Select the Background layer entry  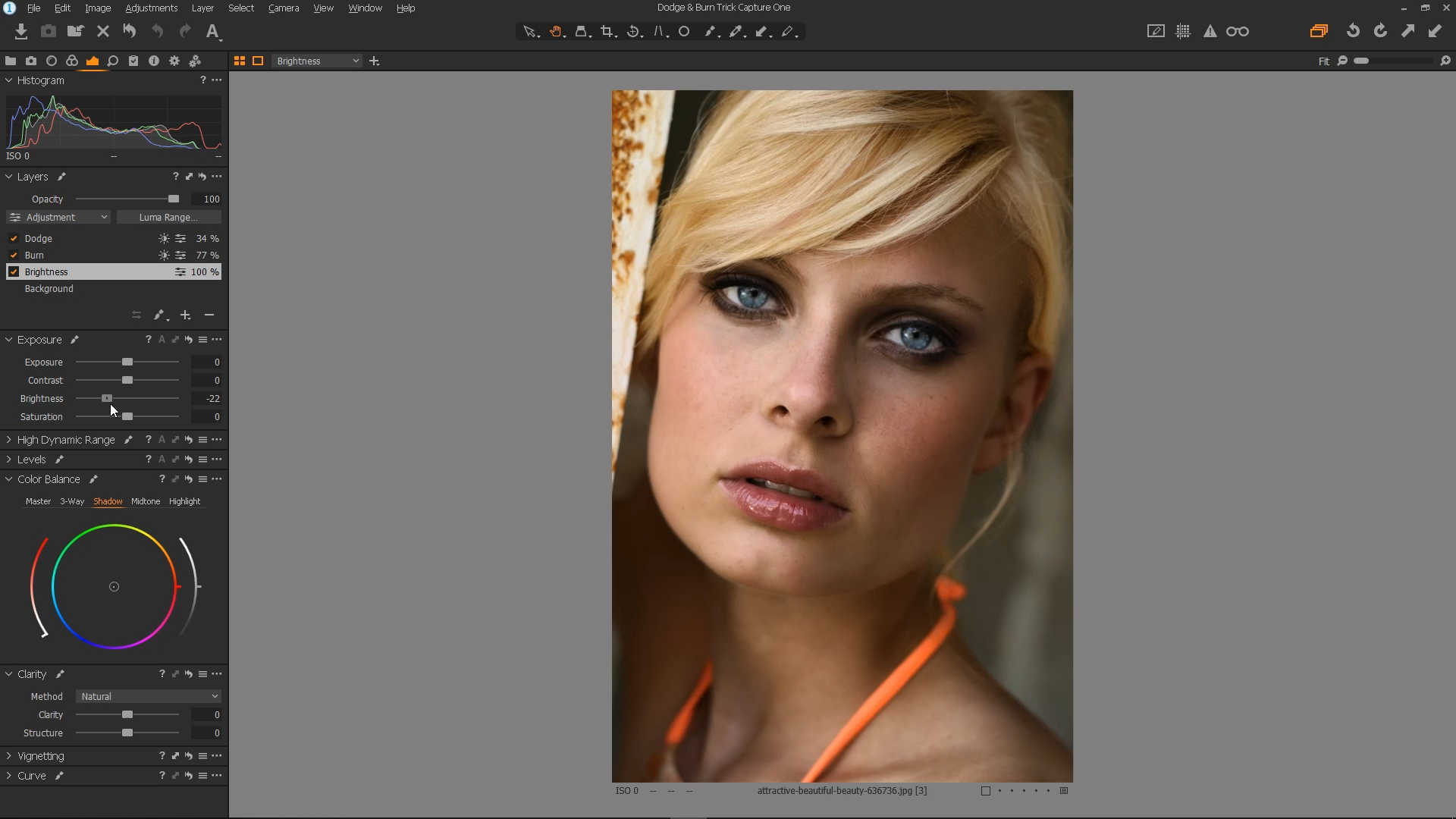click(49, 289)
